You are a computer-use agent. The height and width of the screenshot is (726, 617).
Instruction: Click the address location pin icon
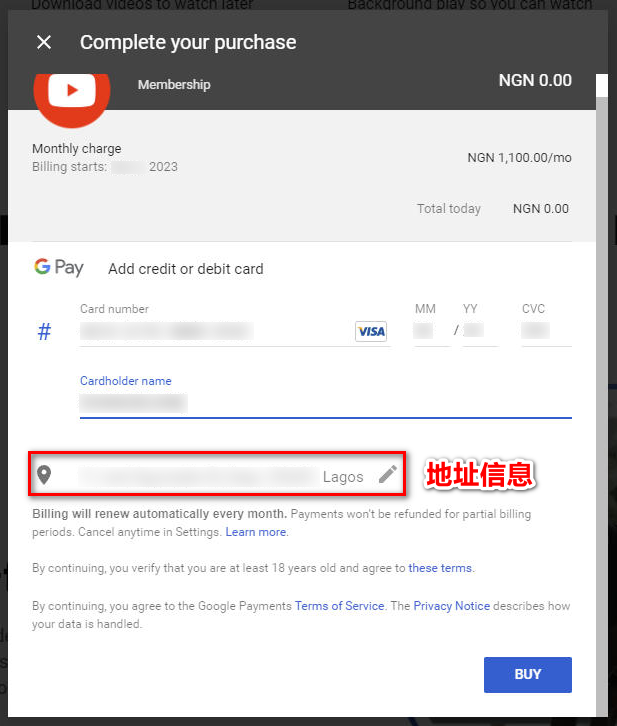point(44,475)
